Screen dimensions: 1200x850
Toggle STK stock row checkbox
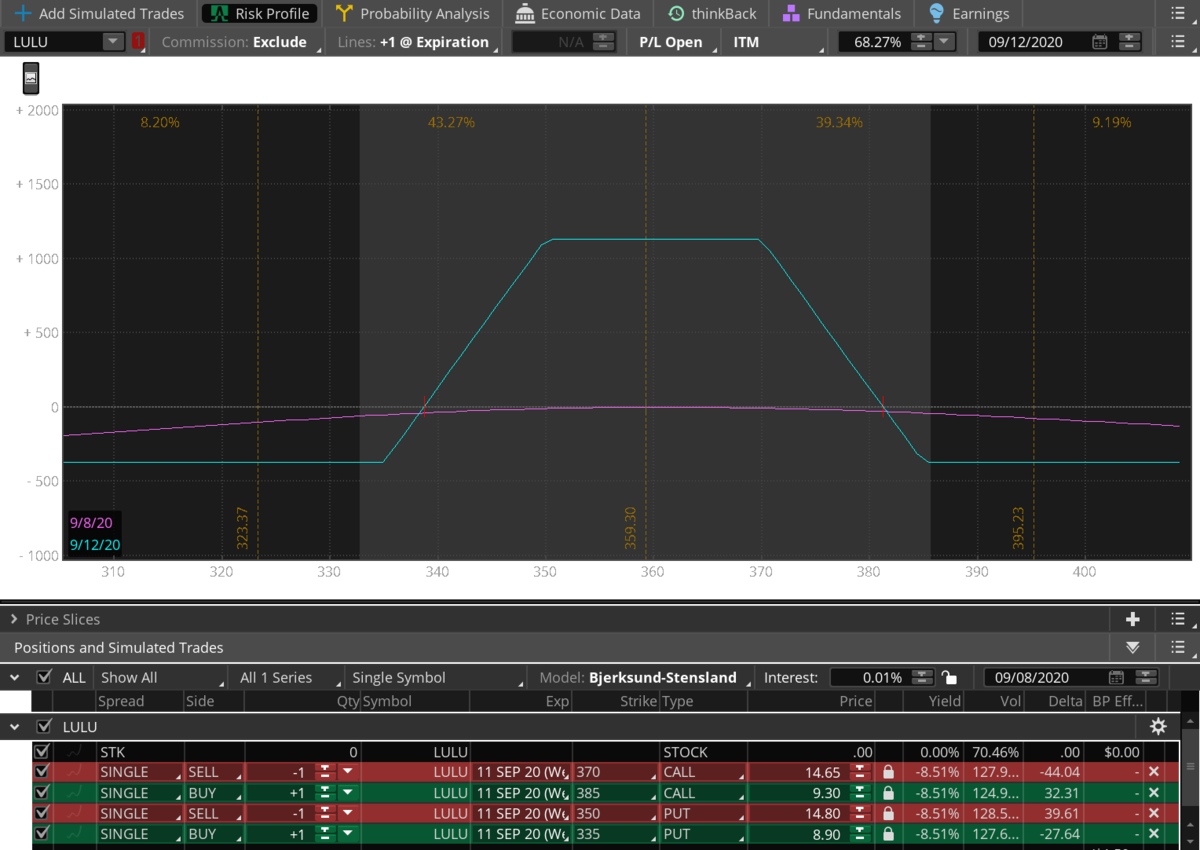tap(42, 751)
